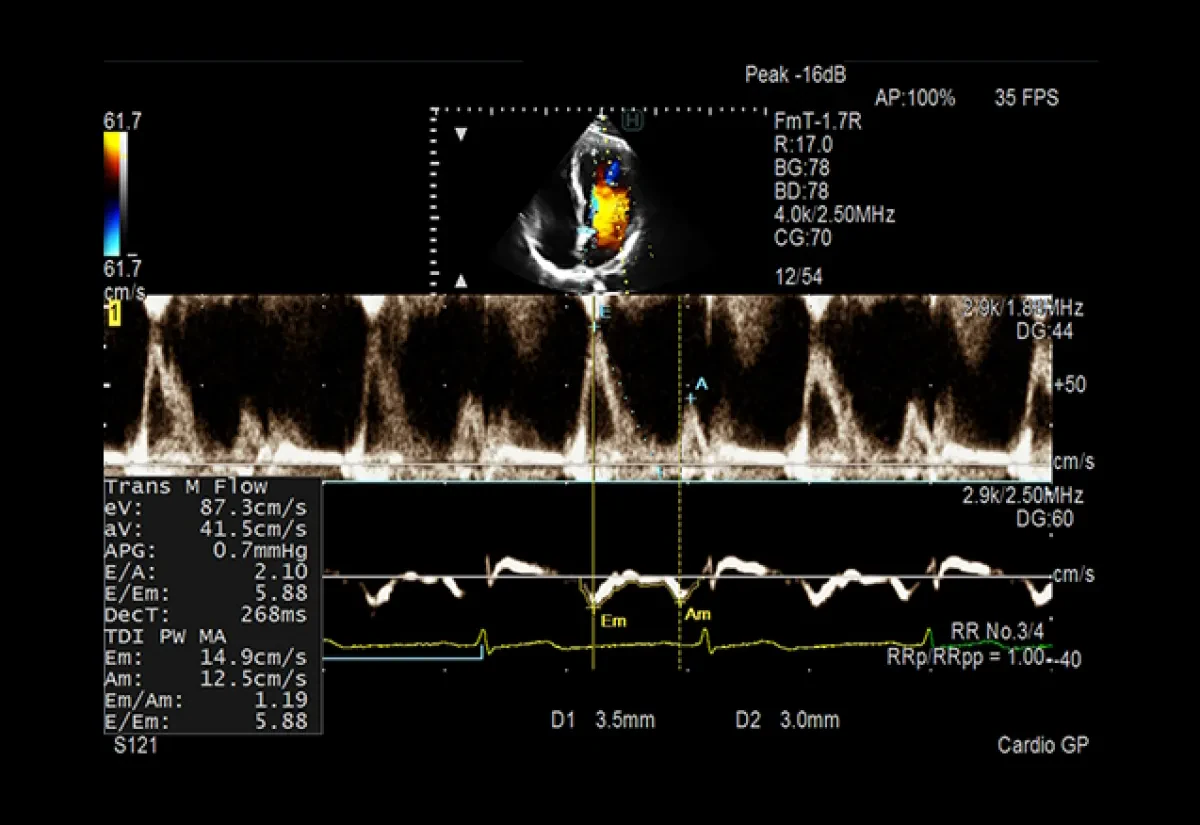
Task: Select the E/A 2.10 ratio row
Action: point(207,571)
